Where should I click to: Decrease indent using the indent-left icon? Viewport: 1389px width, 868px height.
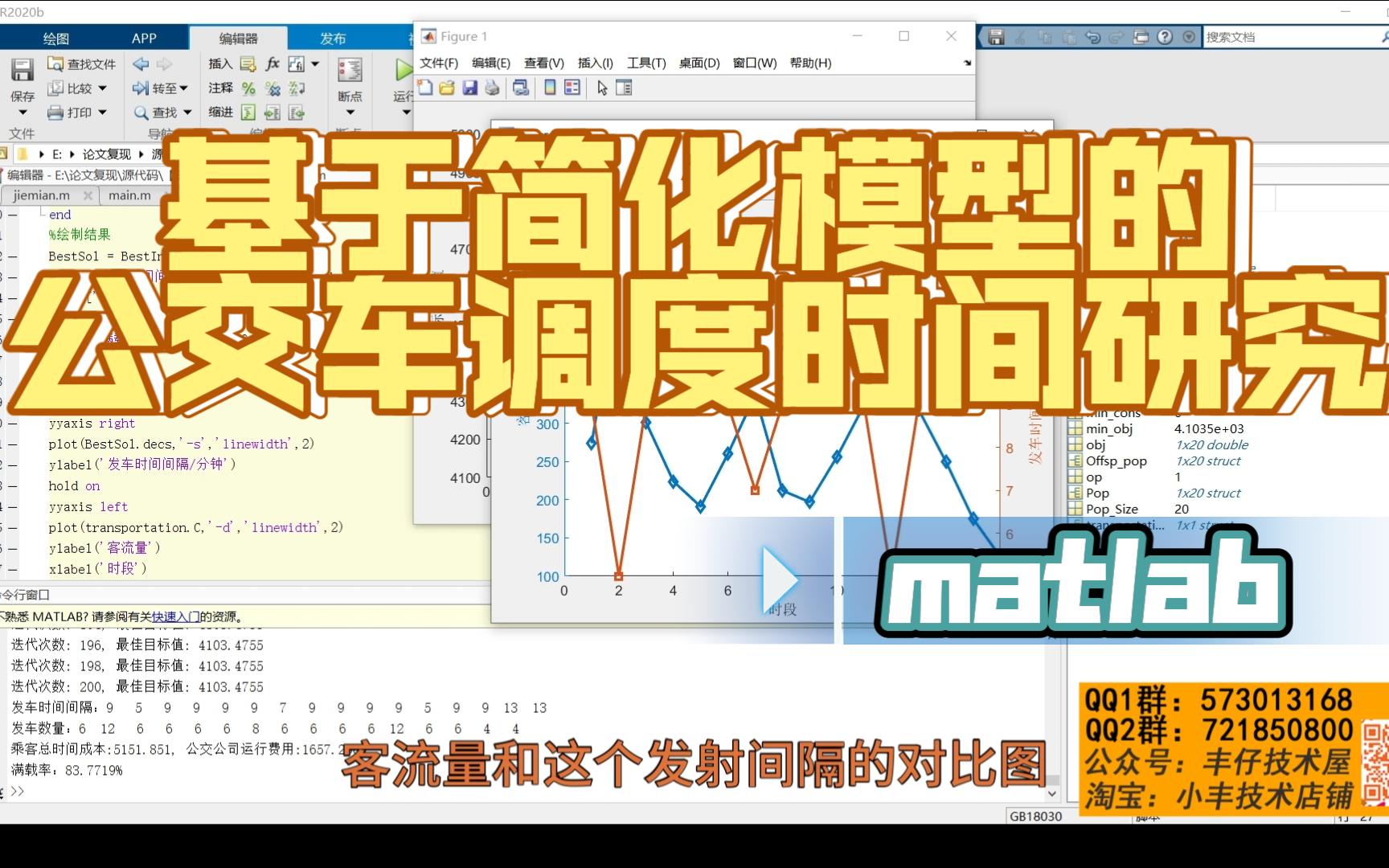click(x=297, y=113)
